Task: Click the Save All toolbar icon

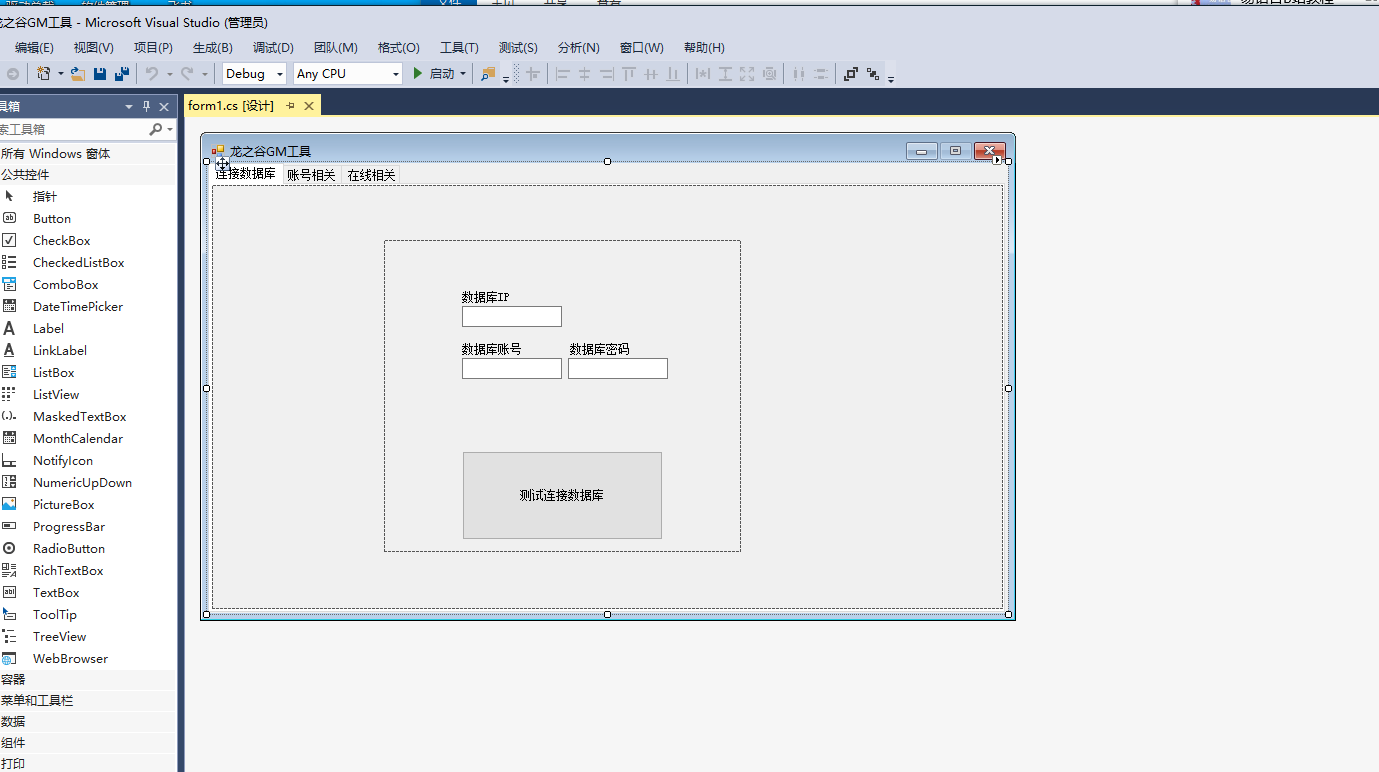Action: [x=122, y=73]
